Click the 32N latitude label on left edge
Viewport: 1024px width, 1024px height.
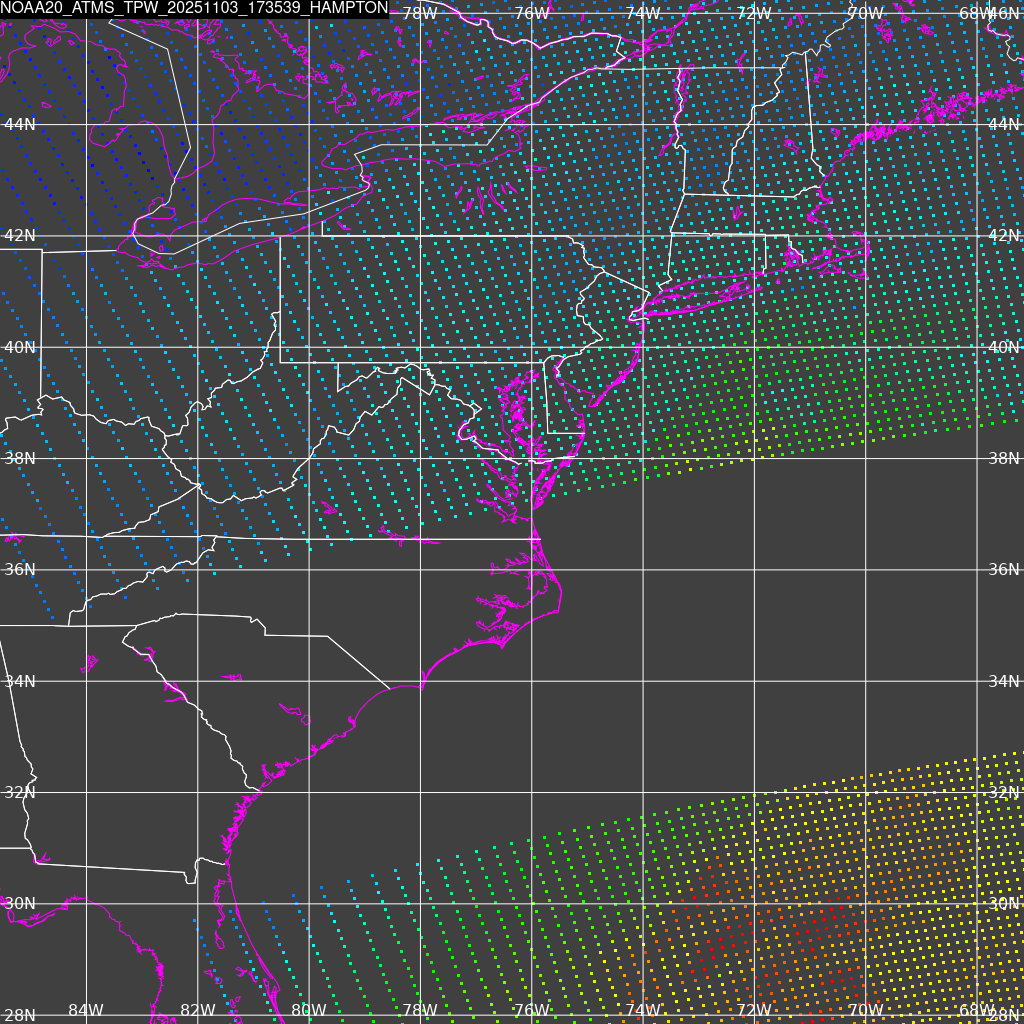[x=19, y=792]
